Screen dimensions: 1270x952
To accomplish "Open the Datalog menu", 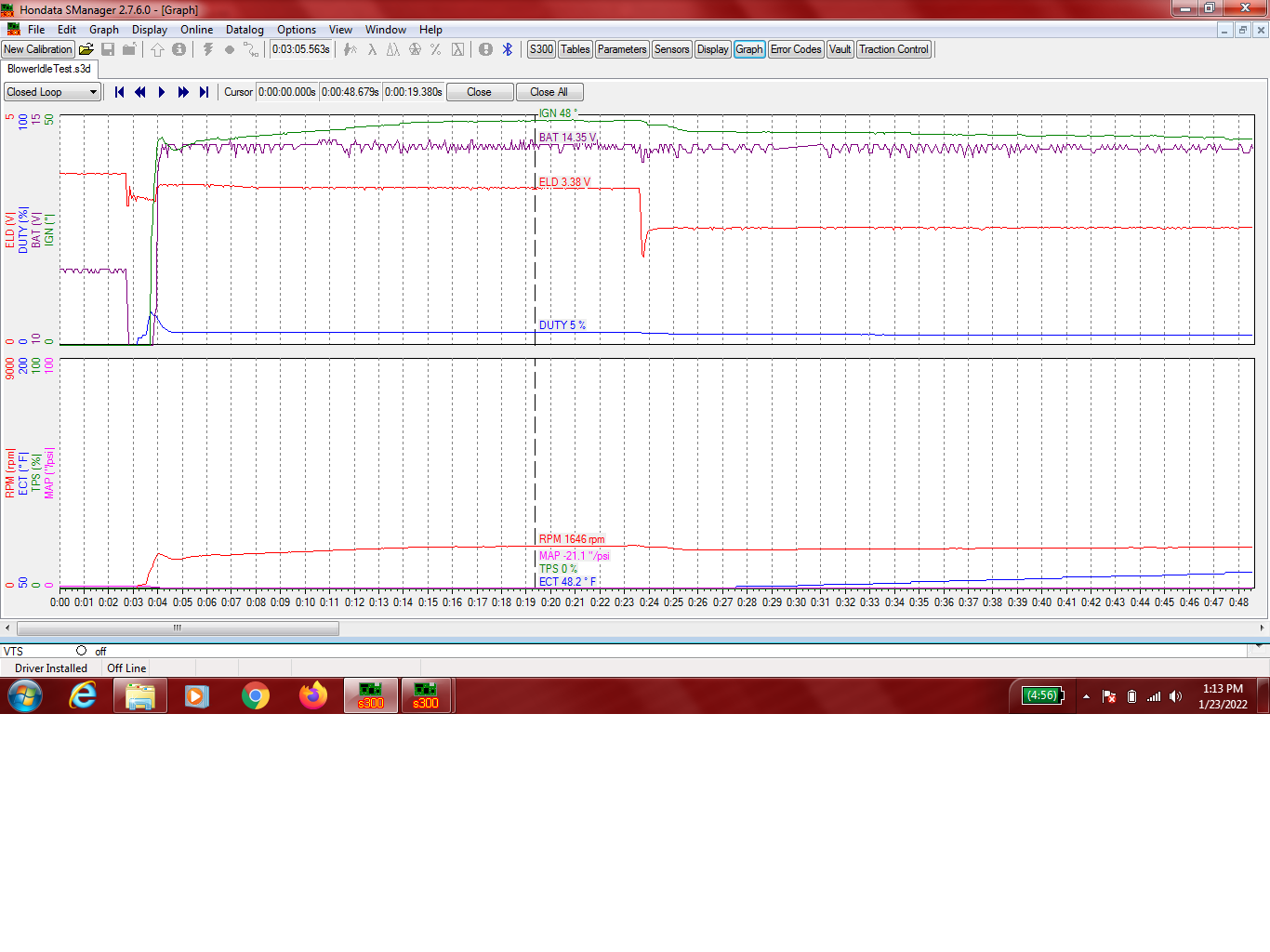I will point(245,30).
